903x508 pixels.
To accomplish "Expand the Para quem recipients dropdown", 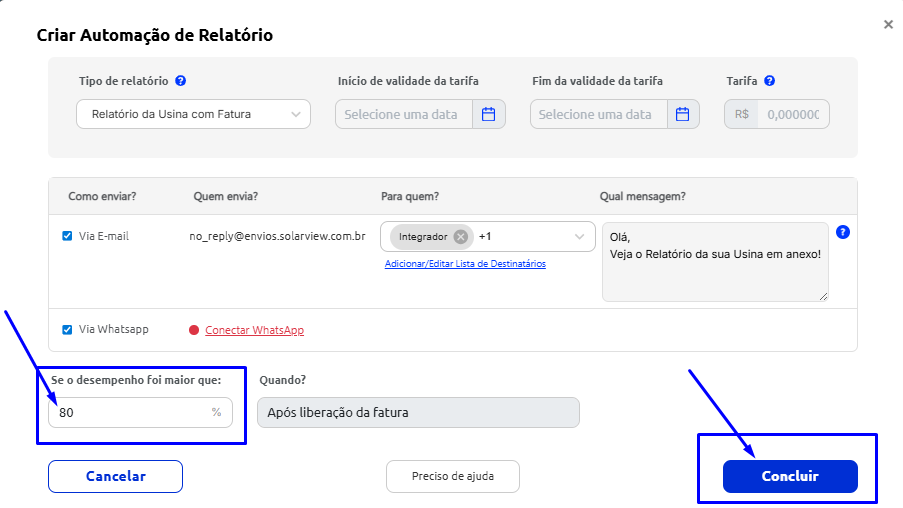I will click(x=579, y=237).
